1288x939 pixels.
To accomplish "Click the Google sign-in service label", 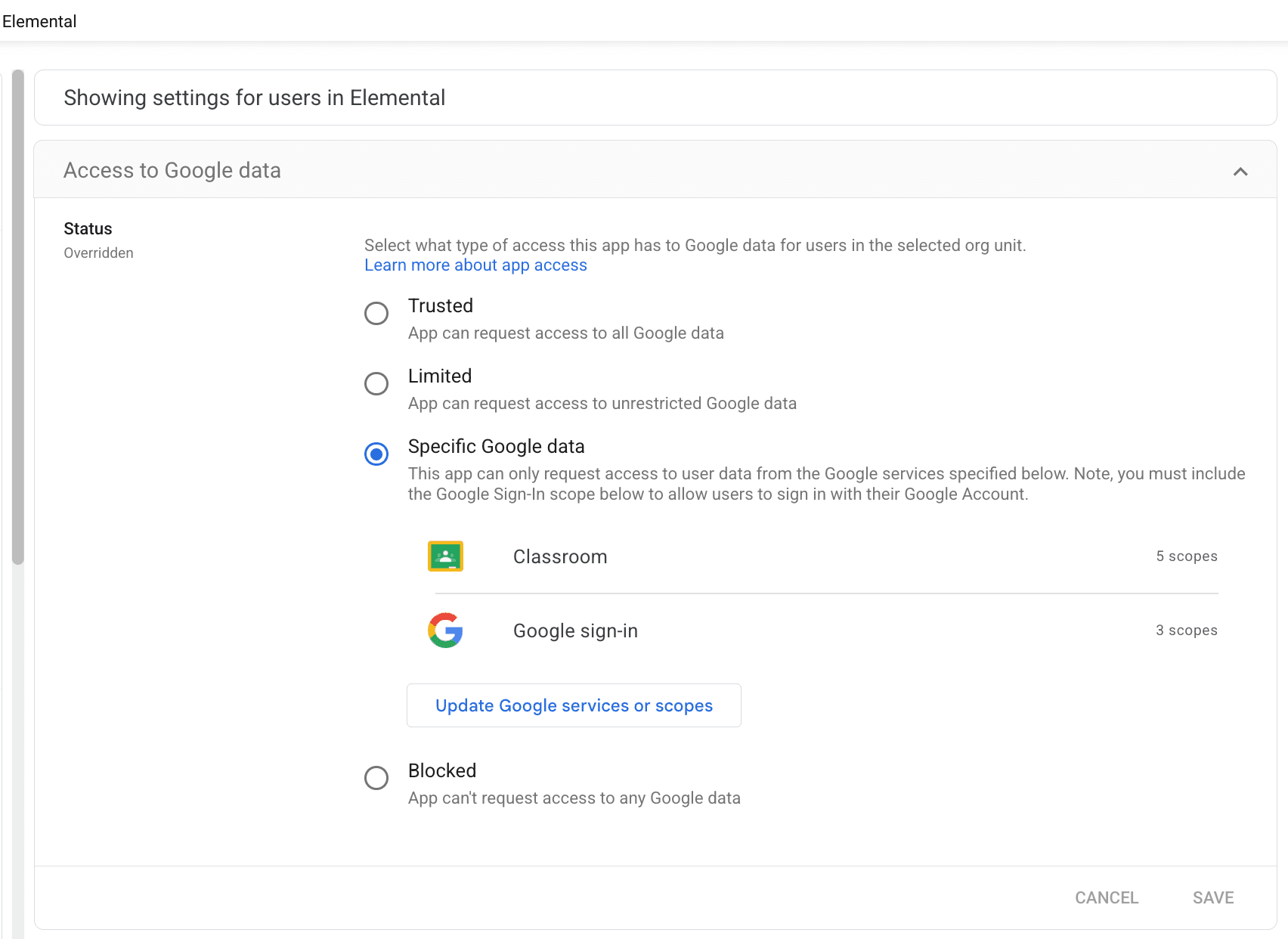I will tap(575, 631).
